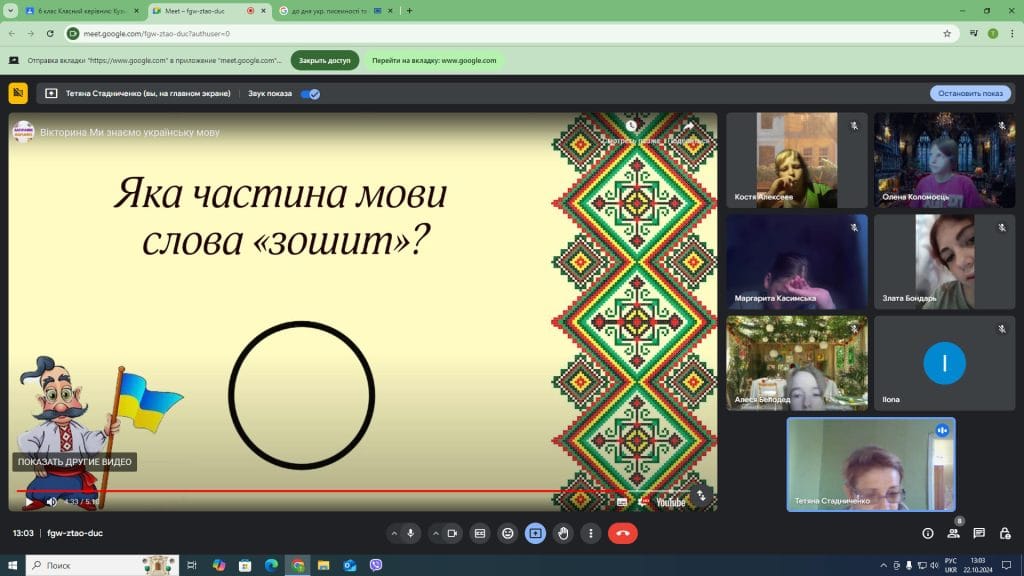1024x576 pixels.
Task: Expand video settings arrow beside camera
Action: tap(436, 534)
